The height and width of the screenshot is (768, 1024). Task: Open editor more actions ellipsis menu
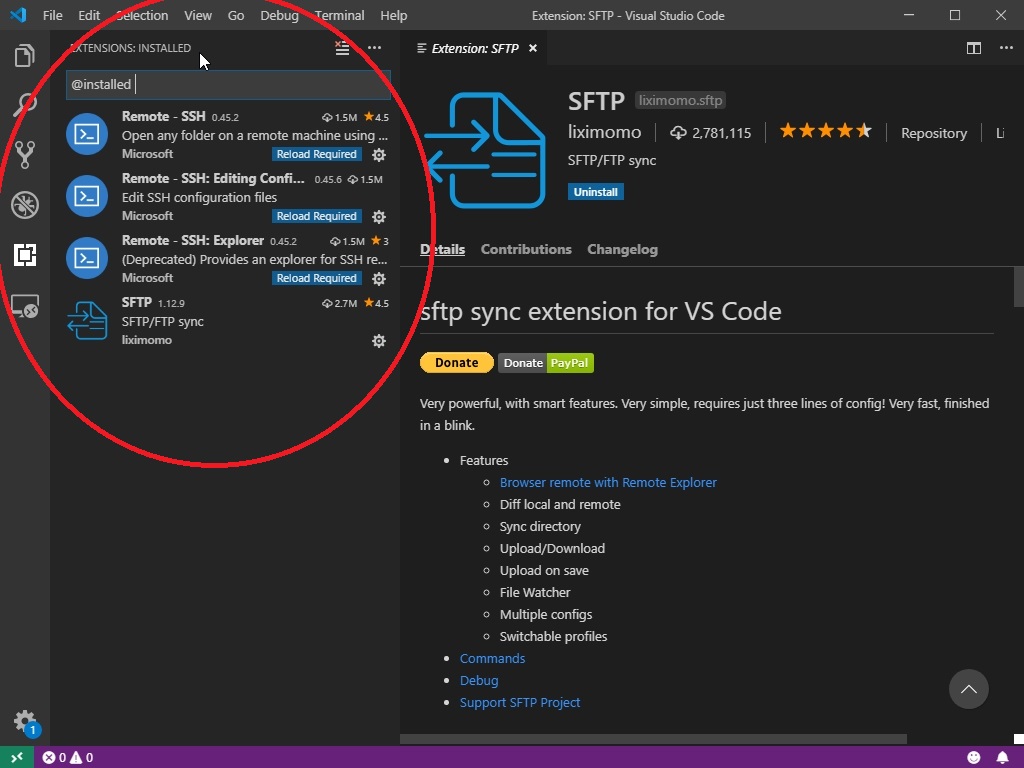coord(1006,48)
